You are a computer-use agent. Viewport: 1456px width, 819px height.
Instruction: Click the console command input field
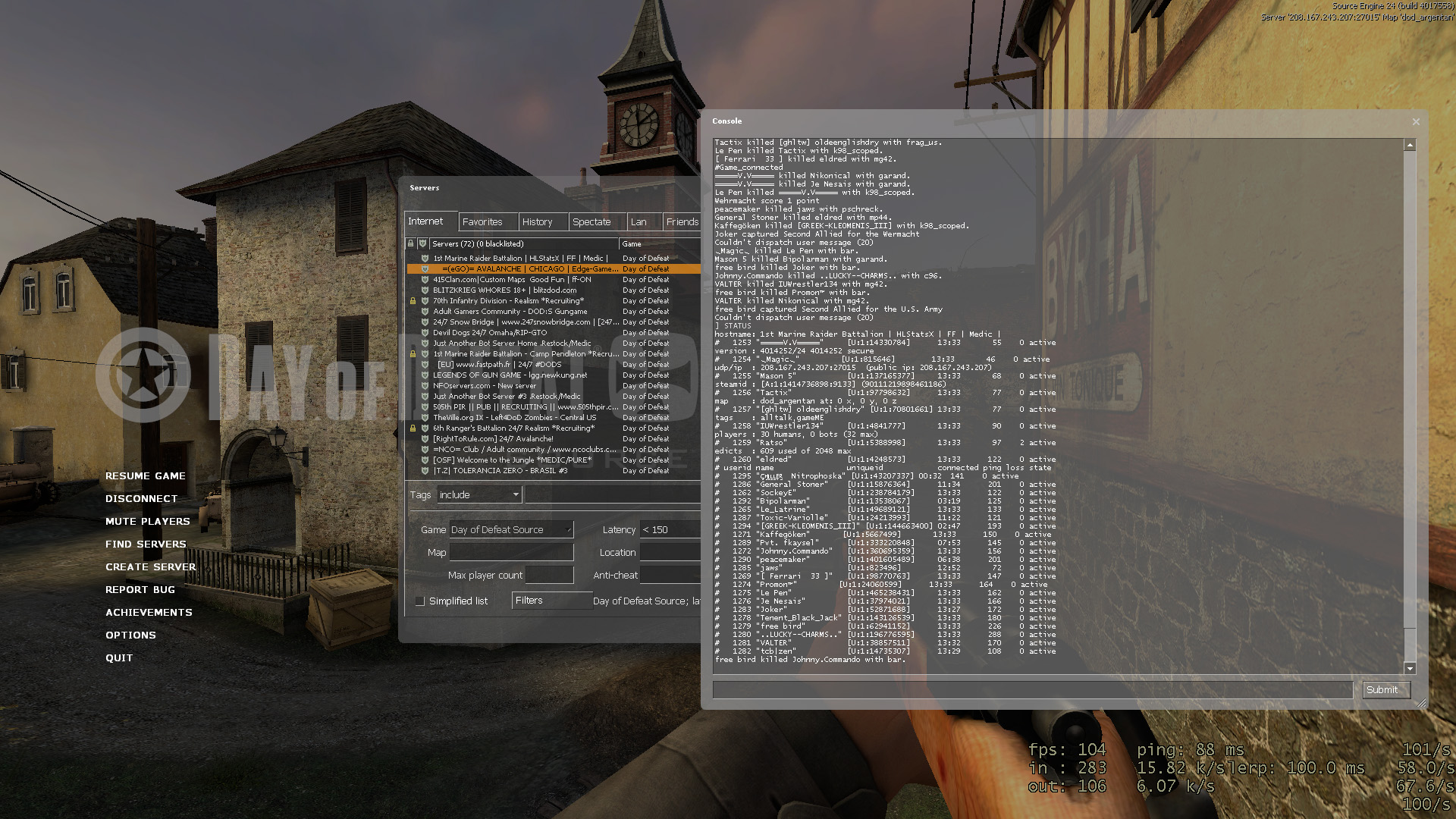1033,690
